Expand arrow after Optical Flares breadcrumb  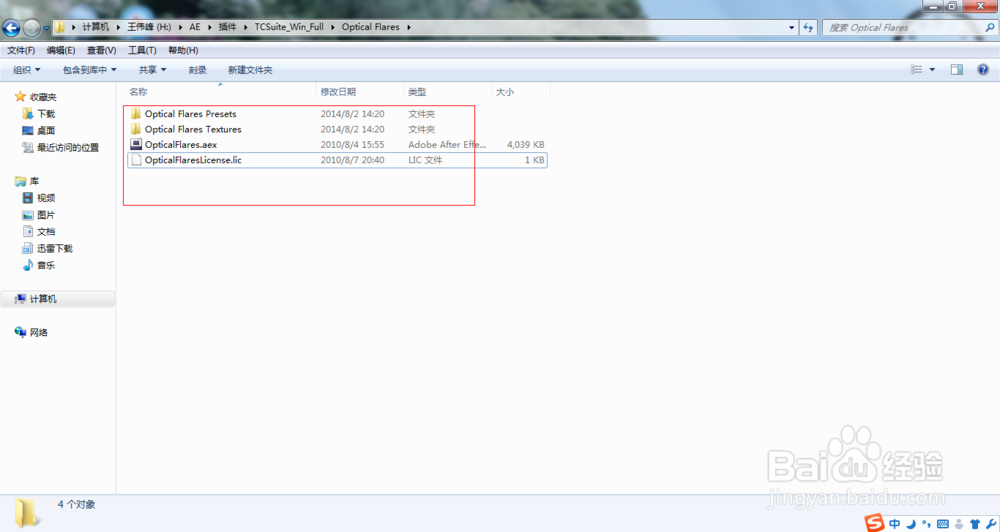[409, 27]
